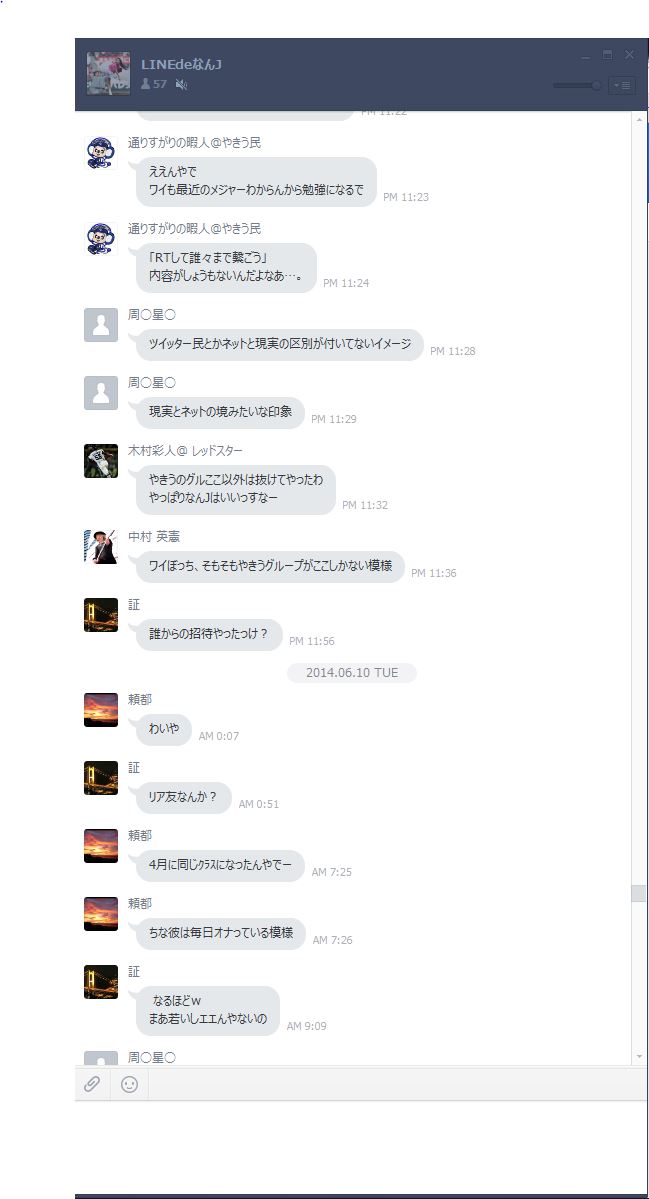
Task: Click the 2014.06.10 TUE date separator
Action: click(x=352, y=673)
